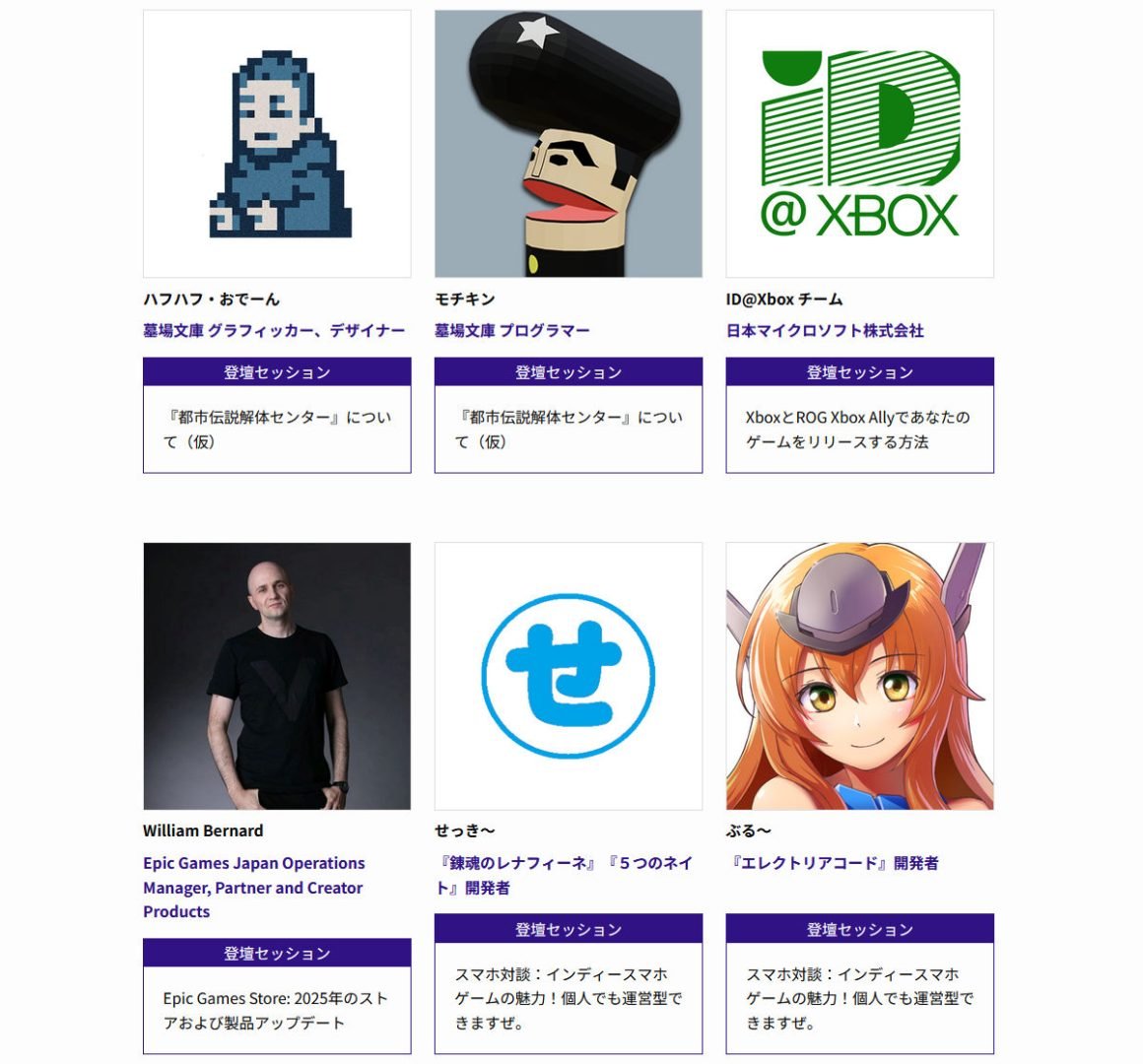Open ぶる～'s スマホ対談 session box

[860, 998]
